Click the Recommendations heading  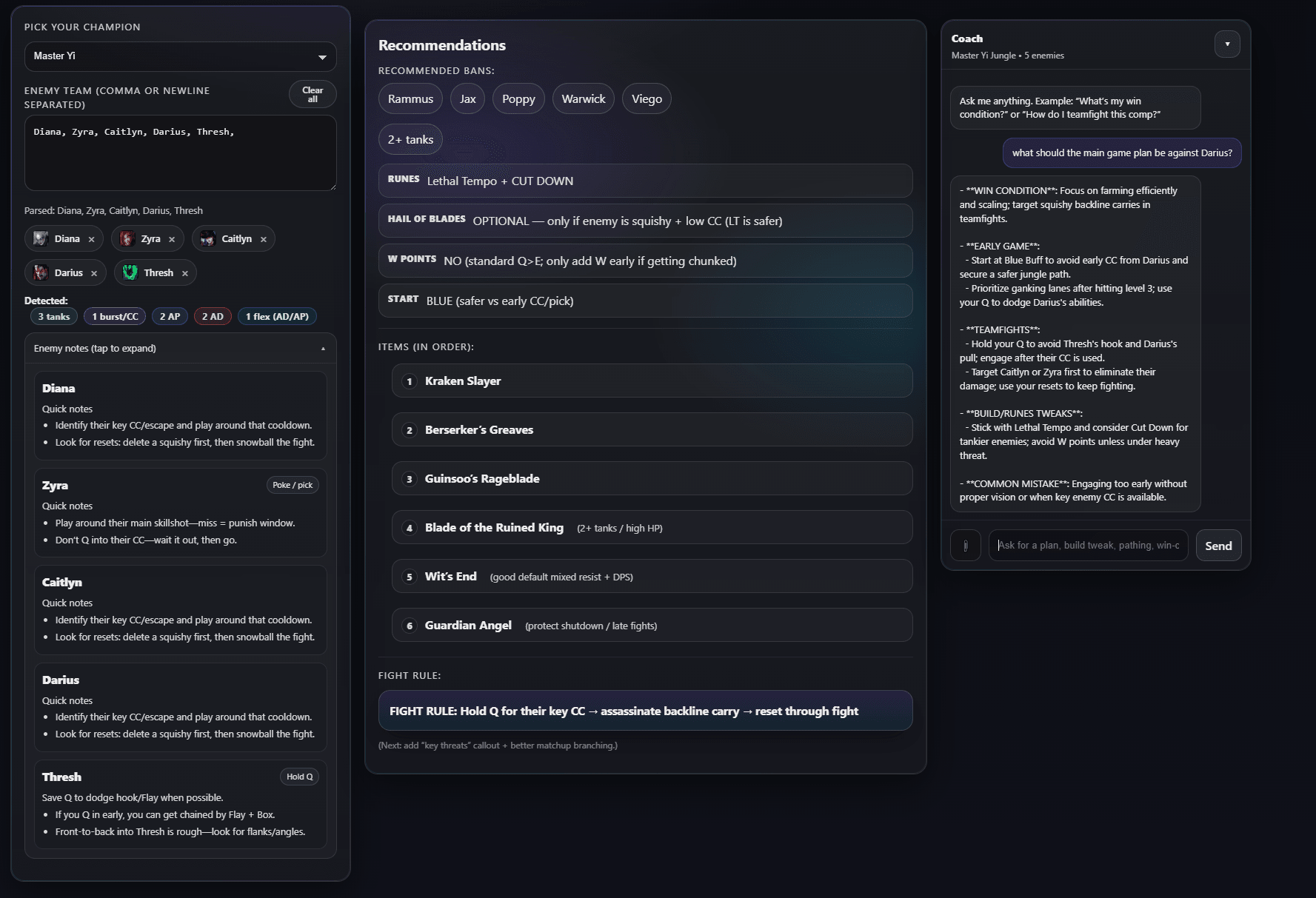(x=442, y=45)
